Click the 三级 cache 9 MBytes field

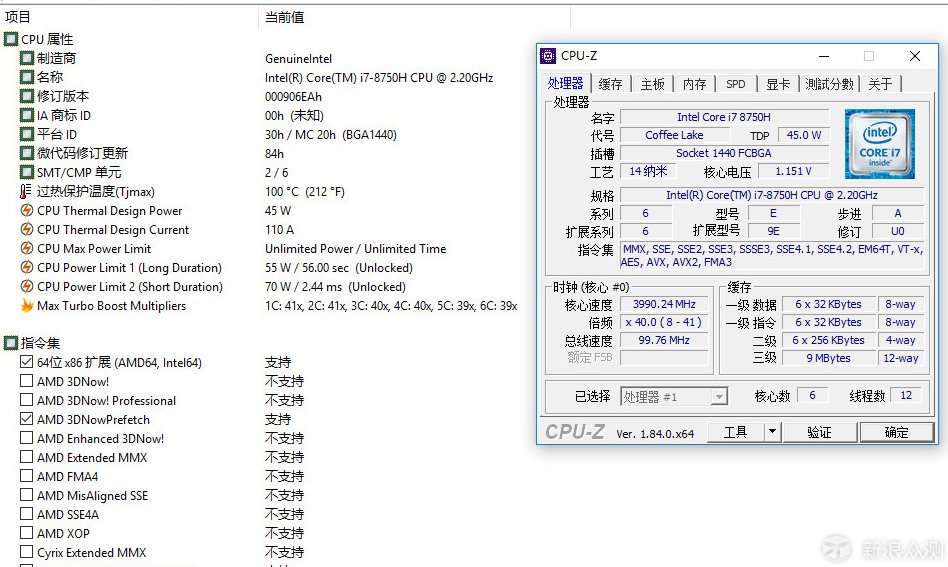click(x=828, y=358)
